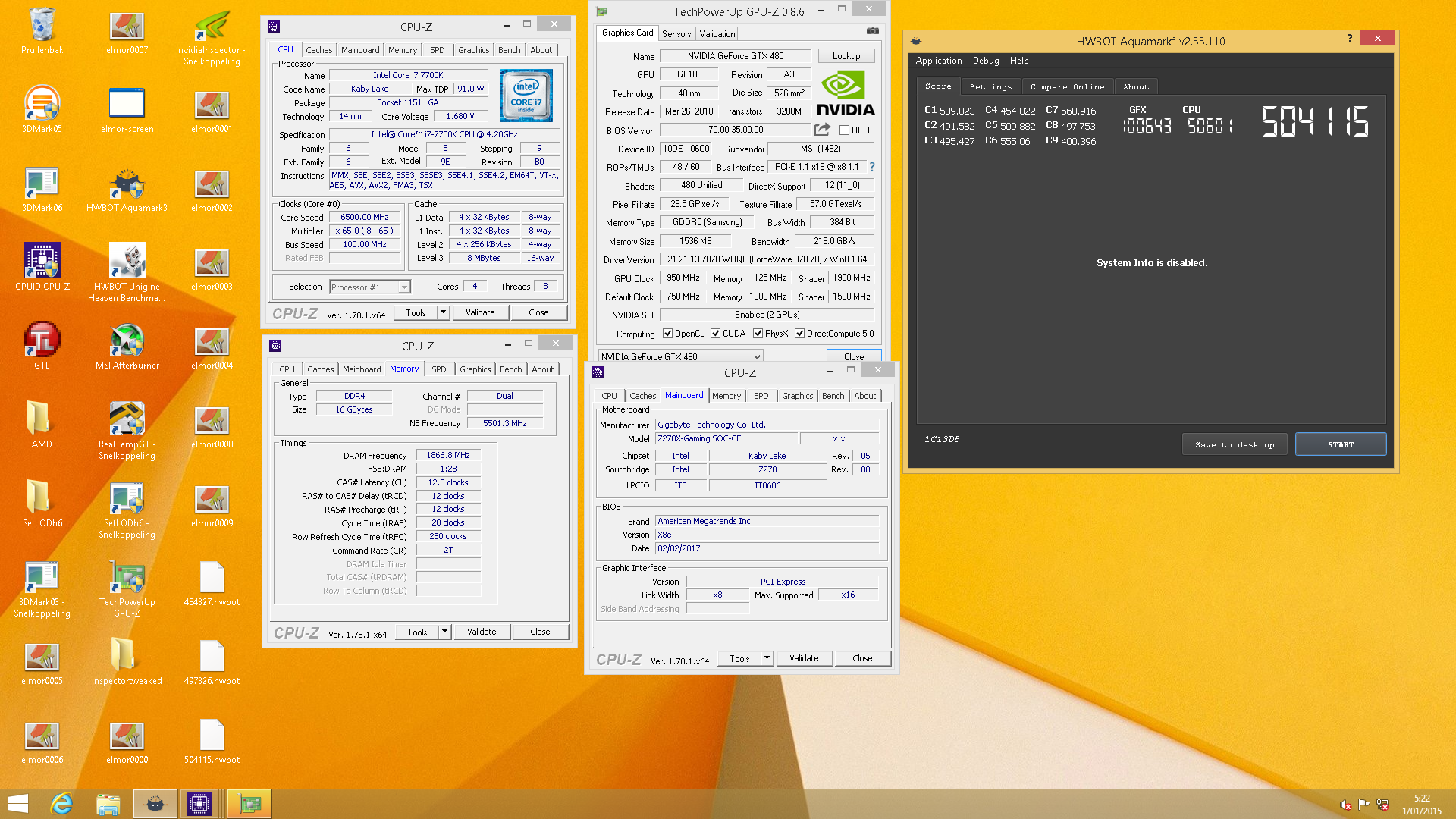The width and height of the screenshot is (1456, 819).
Task: Open the elmor0007 image file
Action: coord(127,32)
